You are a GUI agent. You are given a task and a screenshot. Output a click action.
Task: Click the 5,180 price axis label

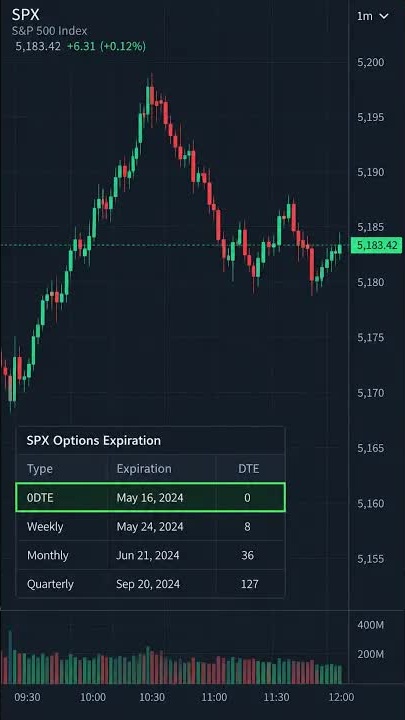click(x=371, y=282)
